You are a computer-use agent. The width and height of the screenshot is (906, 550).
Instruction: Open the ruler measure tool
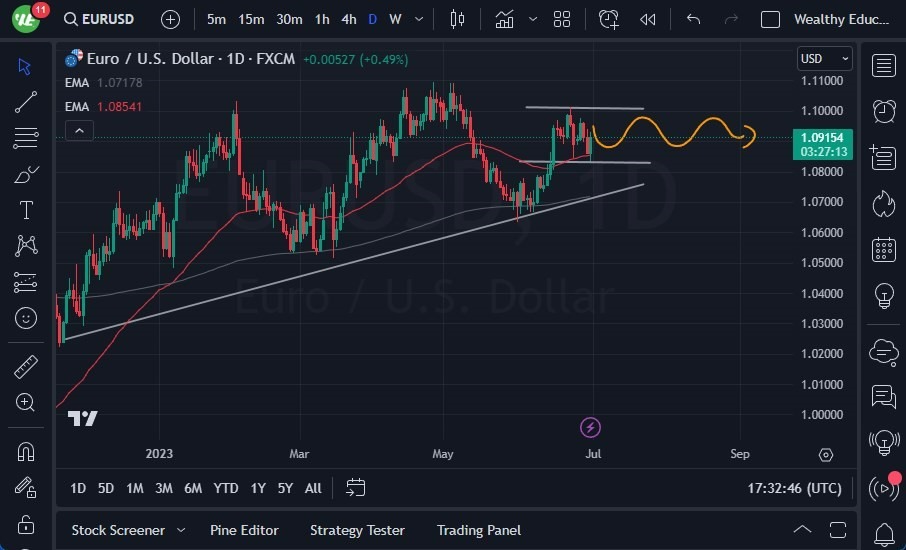tap(26, 367)
